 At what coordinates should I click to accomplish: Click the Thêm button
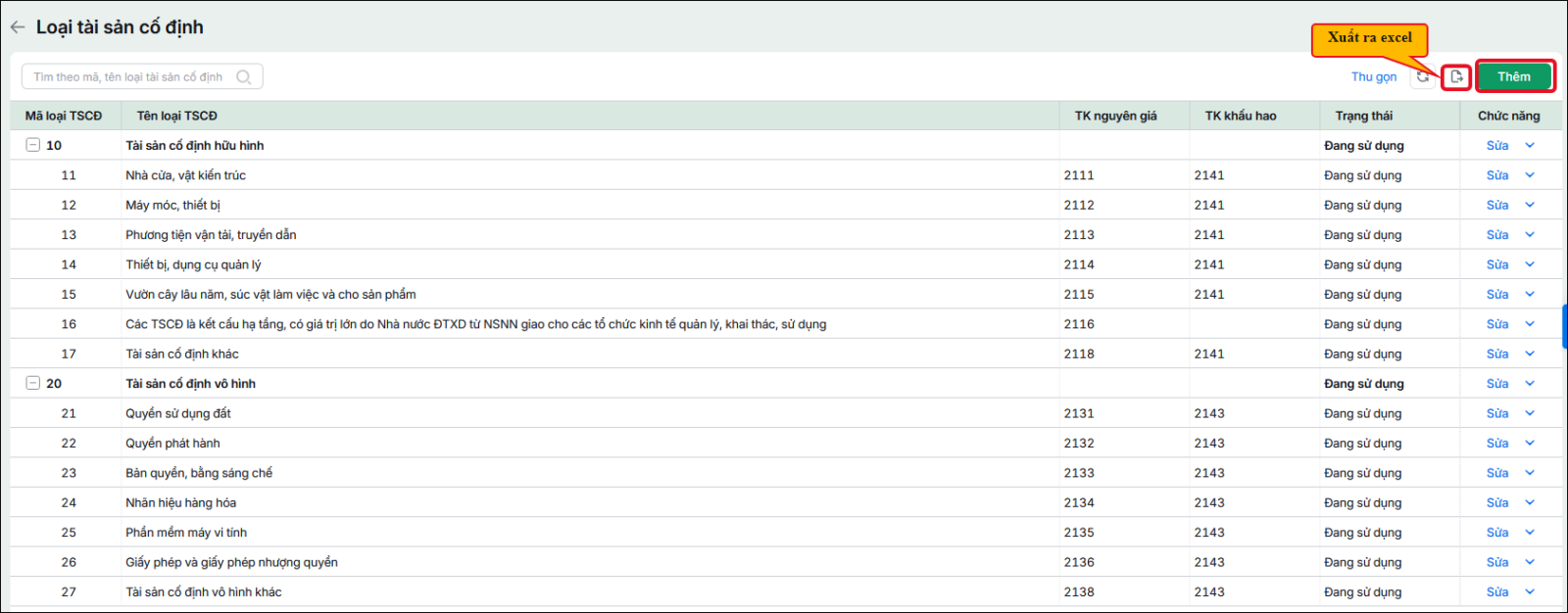(x=1514, y=76)
